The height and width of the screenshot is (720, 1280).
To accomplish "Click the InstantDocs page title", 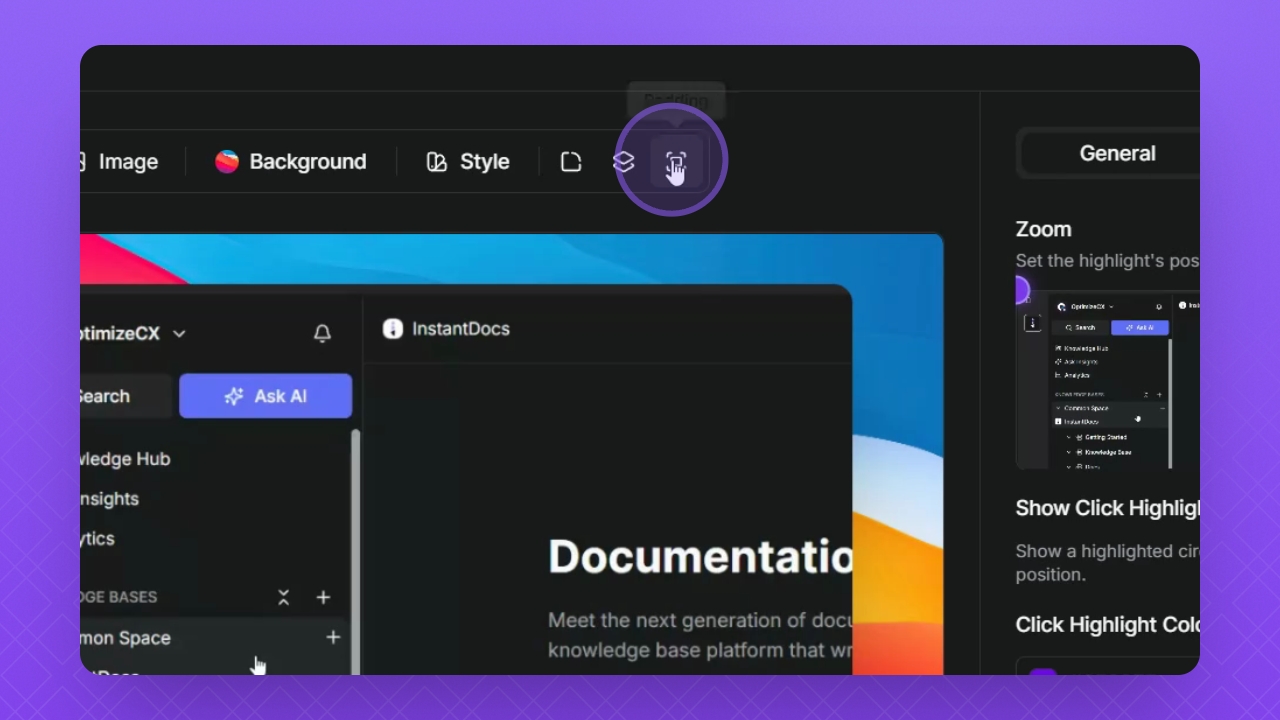I will tap(461, 328).
